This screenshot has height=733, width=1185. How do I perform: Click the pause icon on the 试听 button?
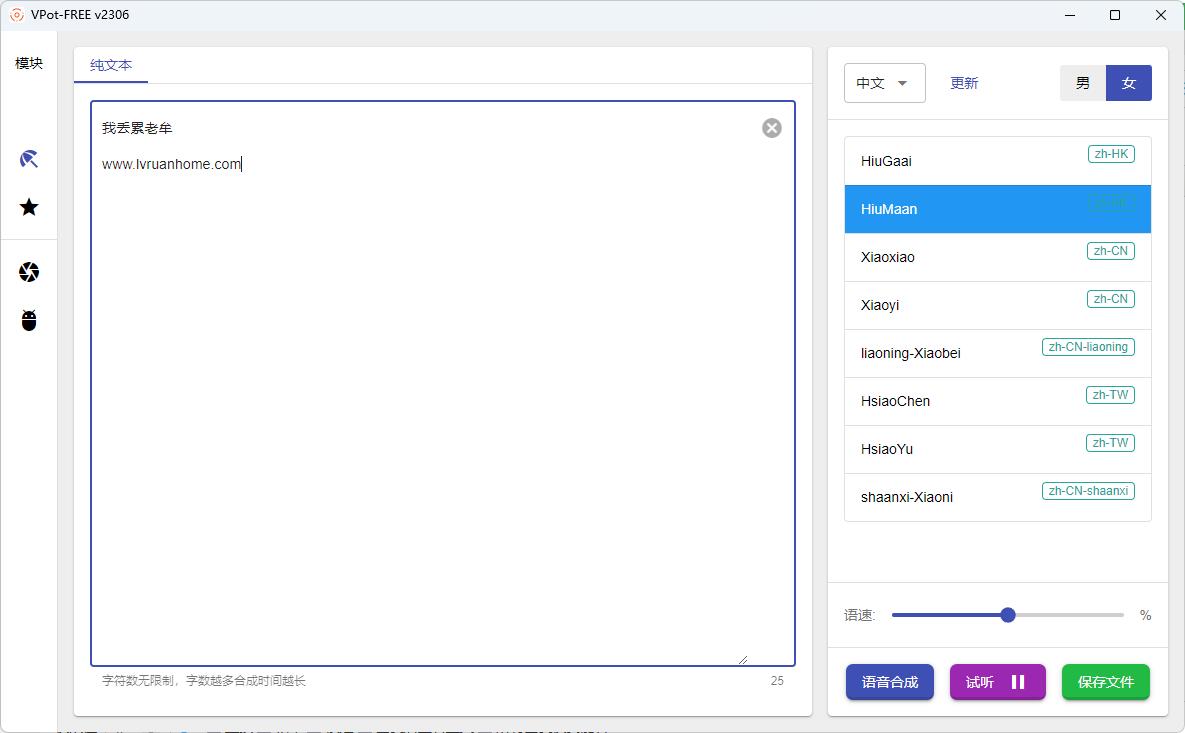tap(1018, 682)
